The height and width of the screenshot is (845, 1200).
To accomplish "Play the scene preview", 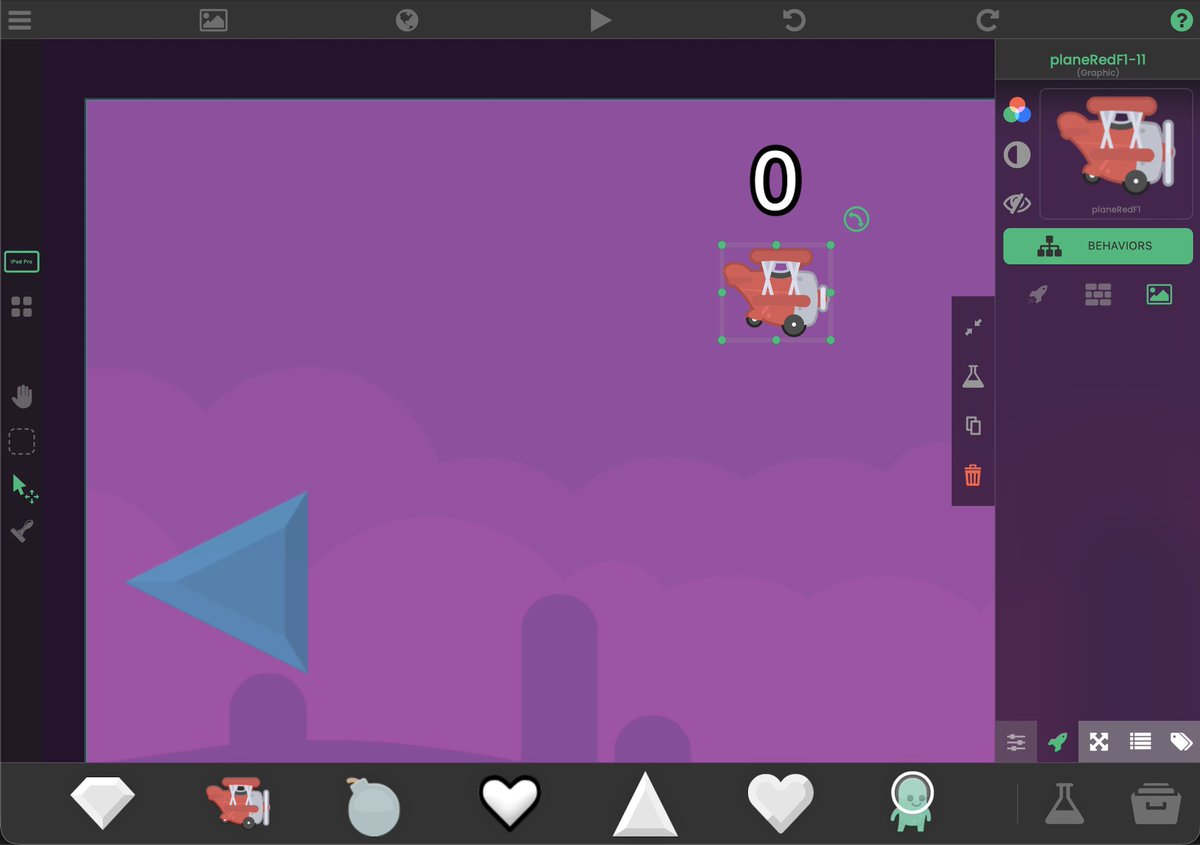I will coord(600,20).
